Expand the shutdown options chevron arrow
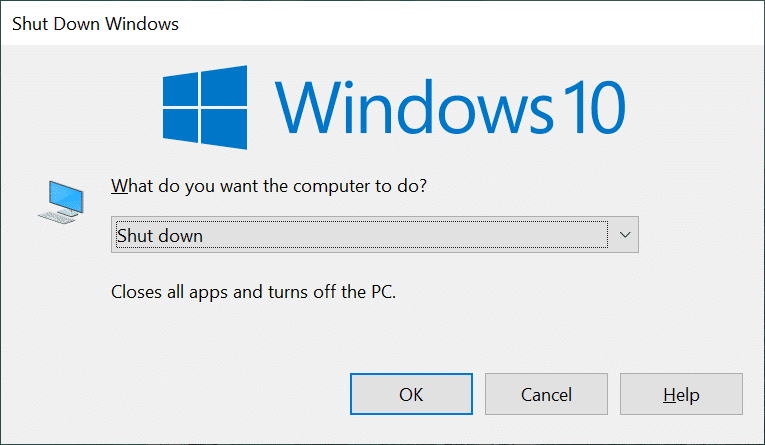Screen dimensions: 765x445 pyautogui.click(x=625, y=235)
